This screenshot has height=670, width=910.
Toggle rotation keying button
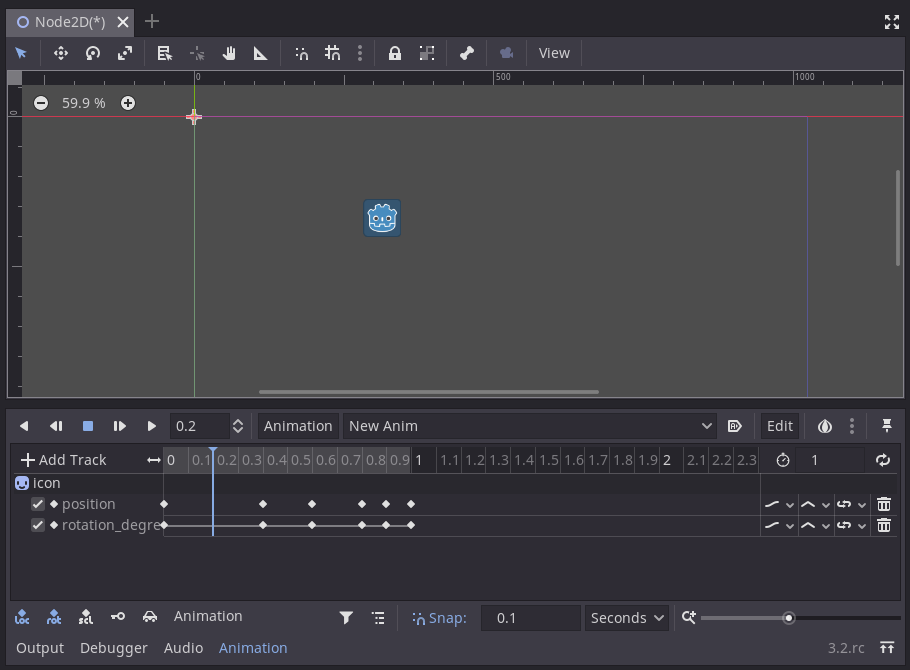[x=54, y=617]
